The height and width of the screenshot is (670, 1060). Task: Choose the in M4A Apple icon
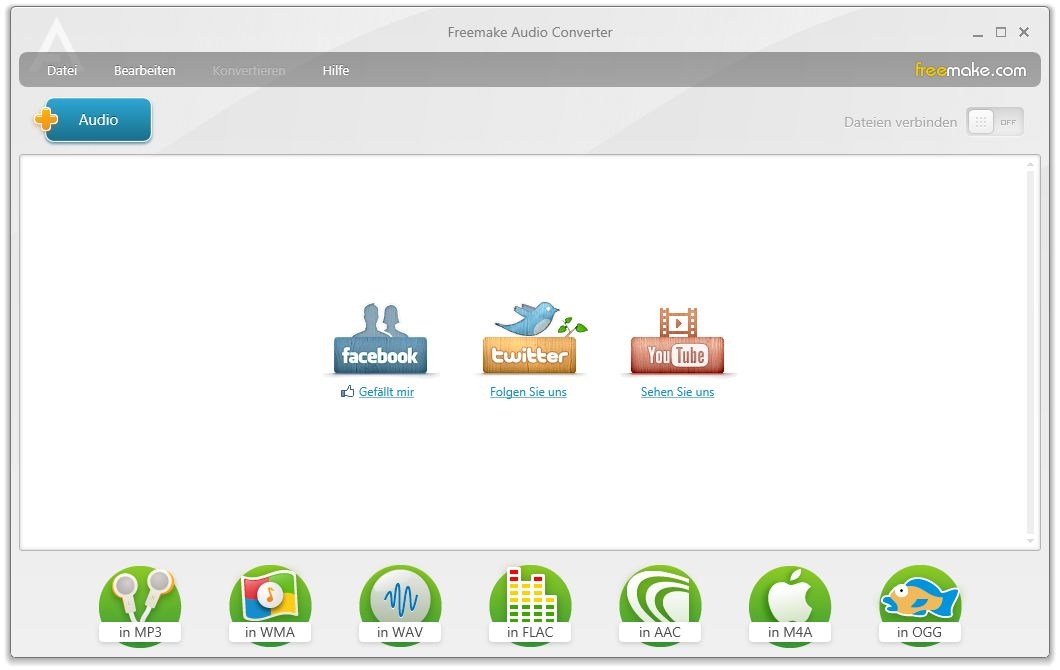click(x=790, y=606)
